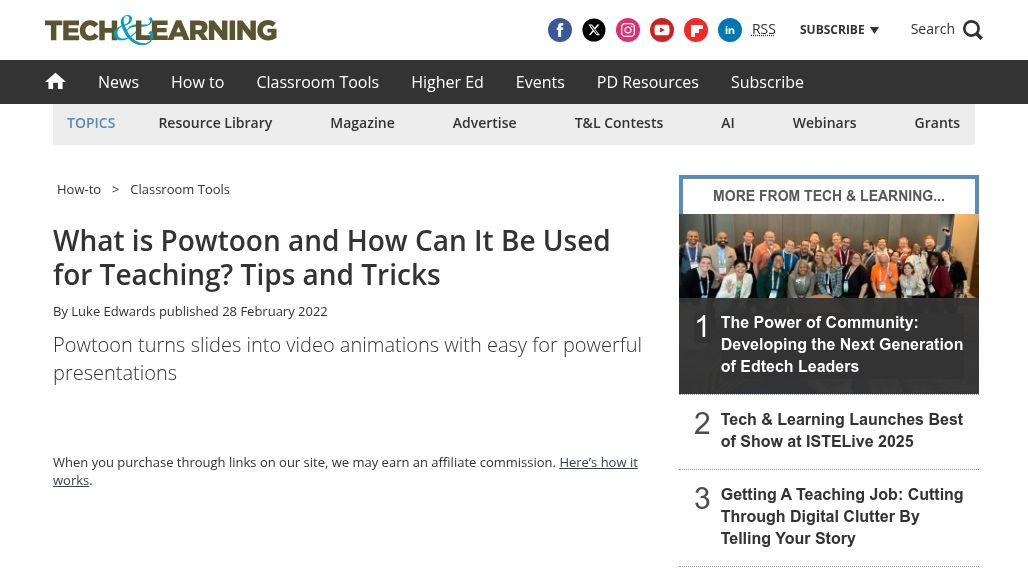Open the Magazine topic link
The width and height of the screenshot is (1028, 578).
coord(363,123)
